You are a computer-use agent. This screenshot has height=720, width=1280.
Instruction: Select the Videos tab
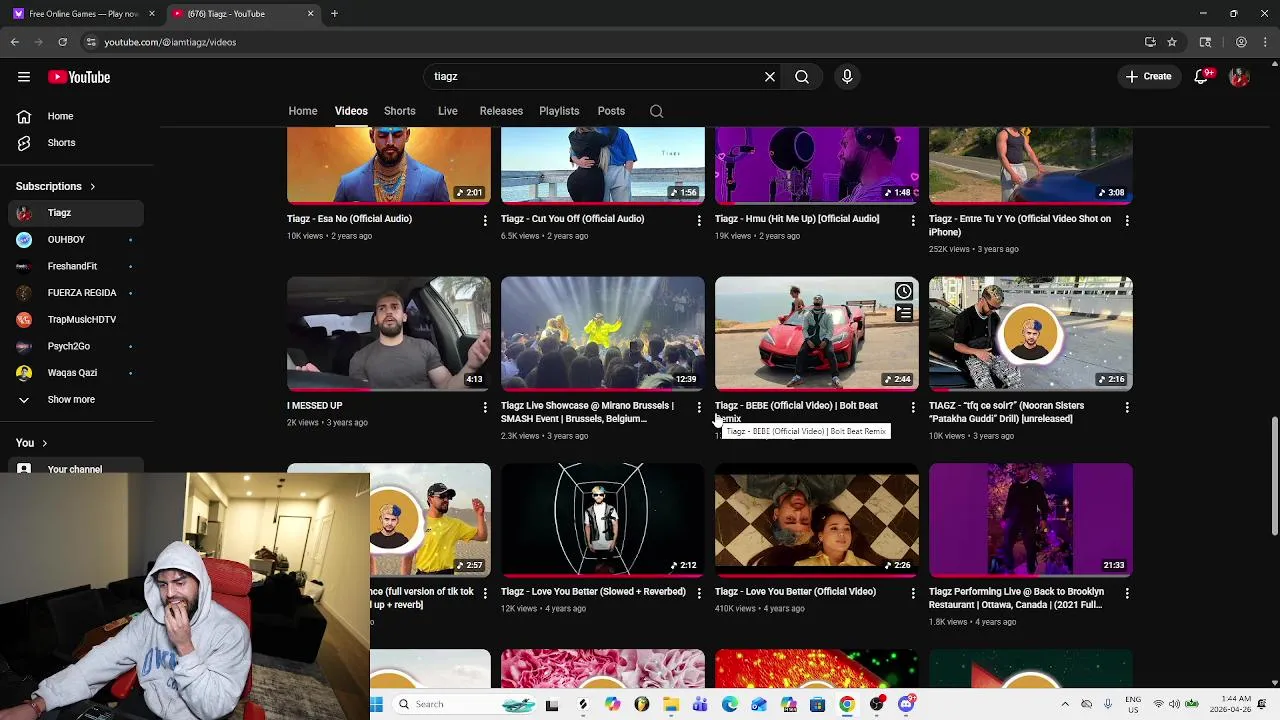pos(351,111)
